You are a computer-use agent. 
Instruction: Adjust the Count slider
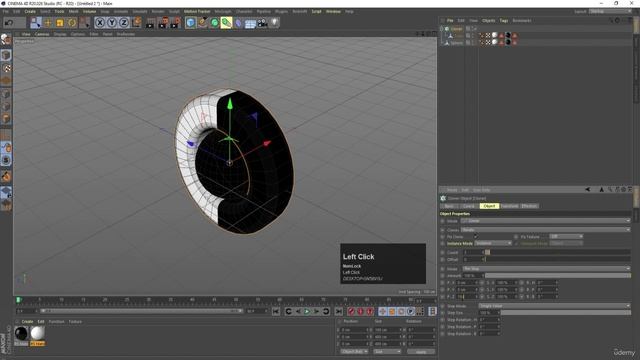point(558,252)
